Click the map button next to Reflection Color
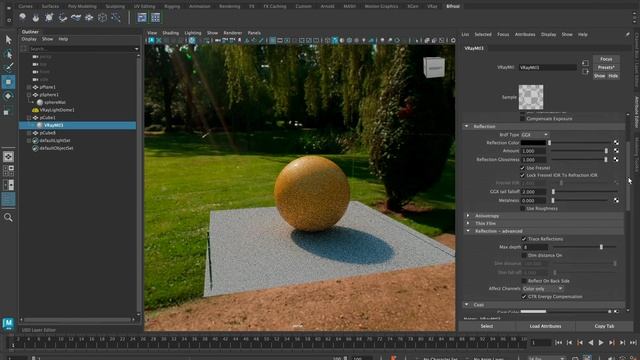640x360 pixels. (x=616, y=142)
